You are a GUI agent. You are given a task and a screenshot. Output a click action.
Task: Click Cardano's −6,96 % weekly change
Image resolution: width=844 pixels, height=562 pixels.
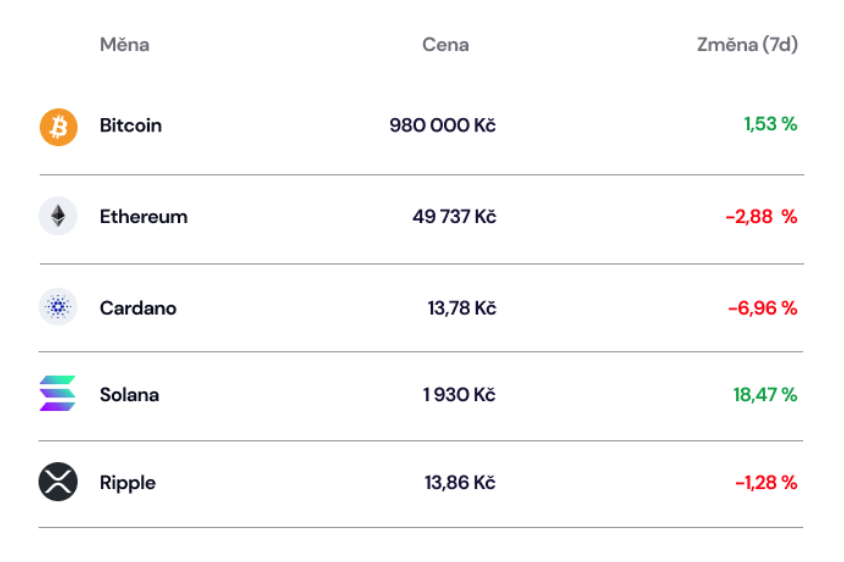[x=762, y=308]
